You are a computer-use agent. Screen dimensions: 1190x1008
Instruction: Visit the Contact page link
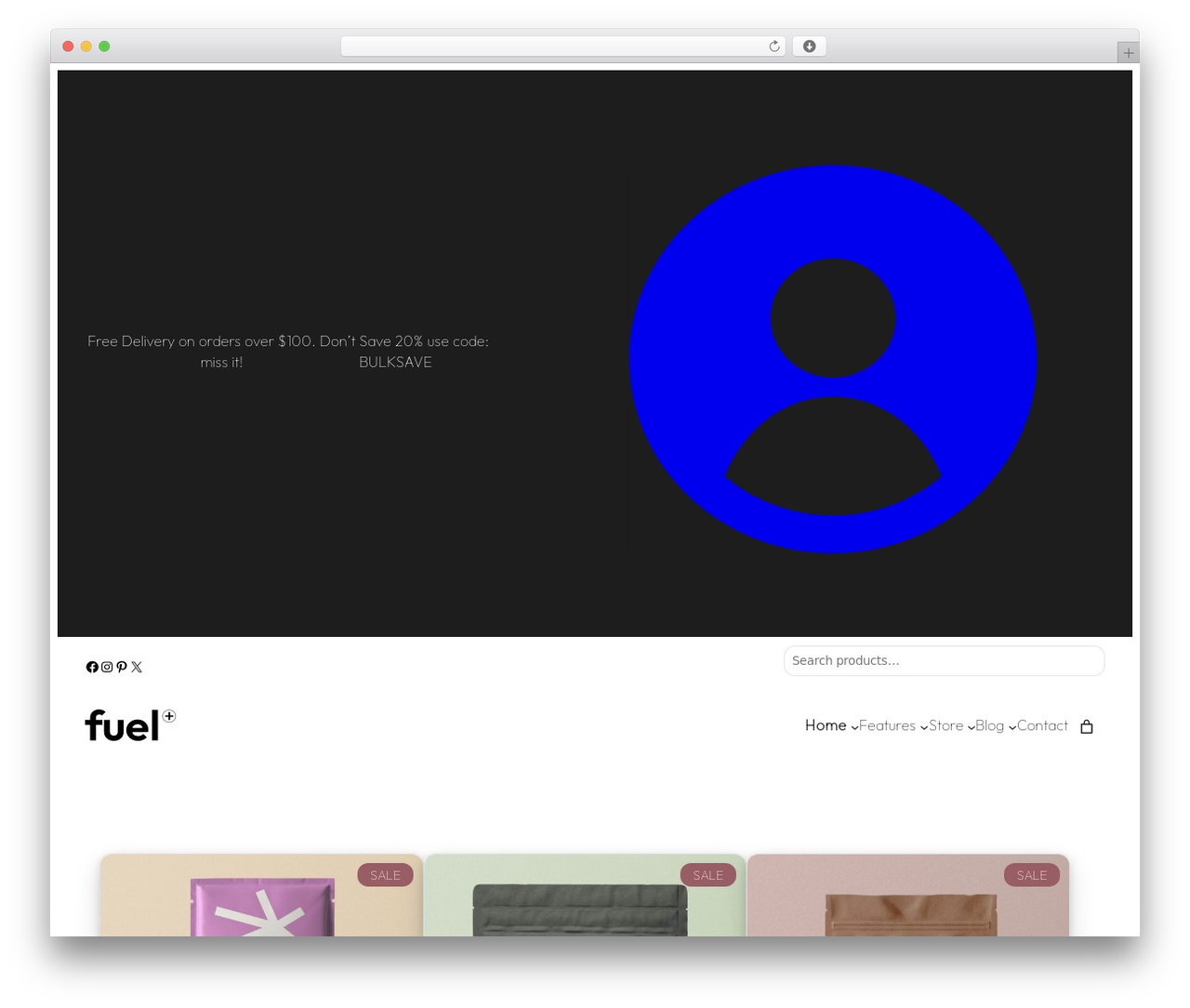point(1042,725)
